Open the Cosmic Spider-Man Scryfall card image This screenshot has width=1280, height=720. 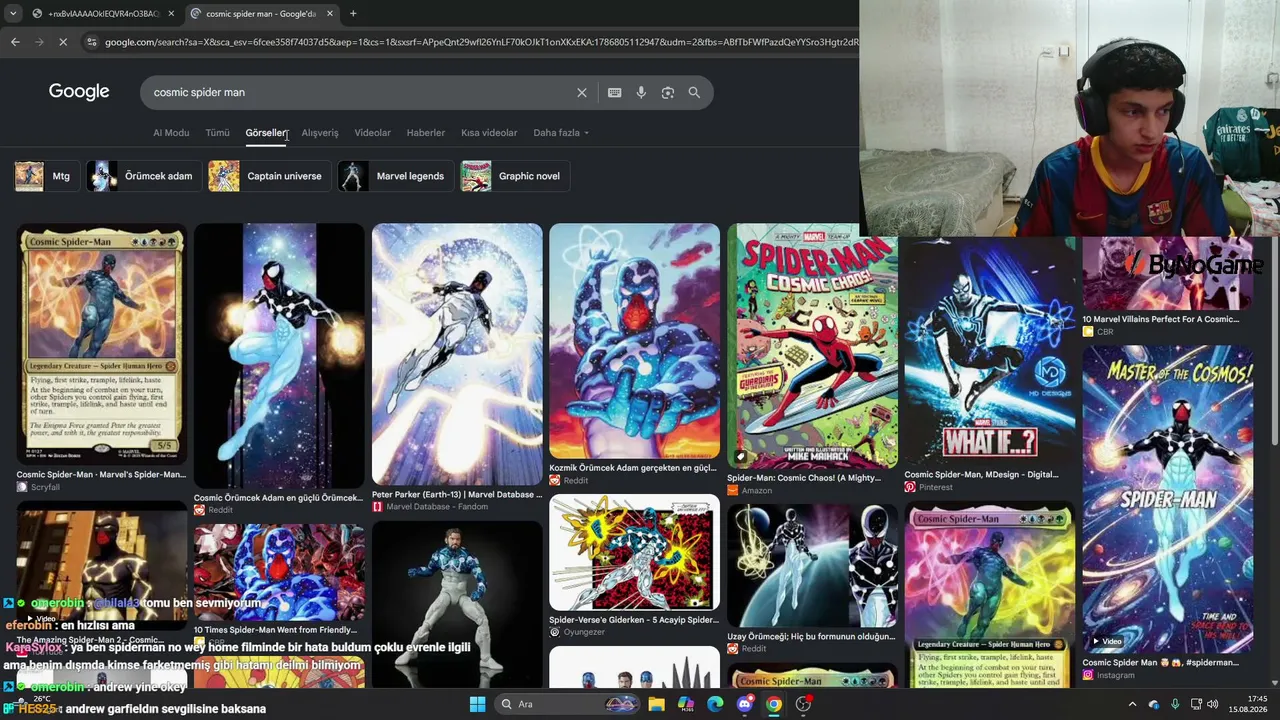101,345
